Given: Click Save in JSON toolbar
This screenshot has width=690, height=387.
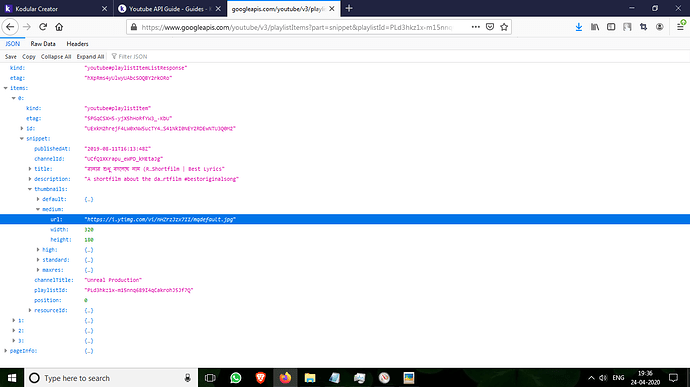Looking at the screenshot, I should pos(11,56).
